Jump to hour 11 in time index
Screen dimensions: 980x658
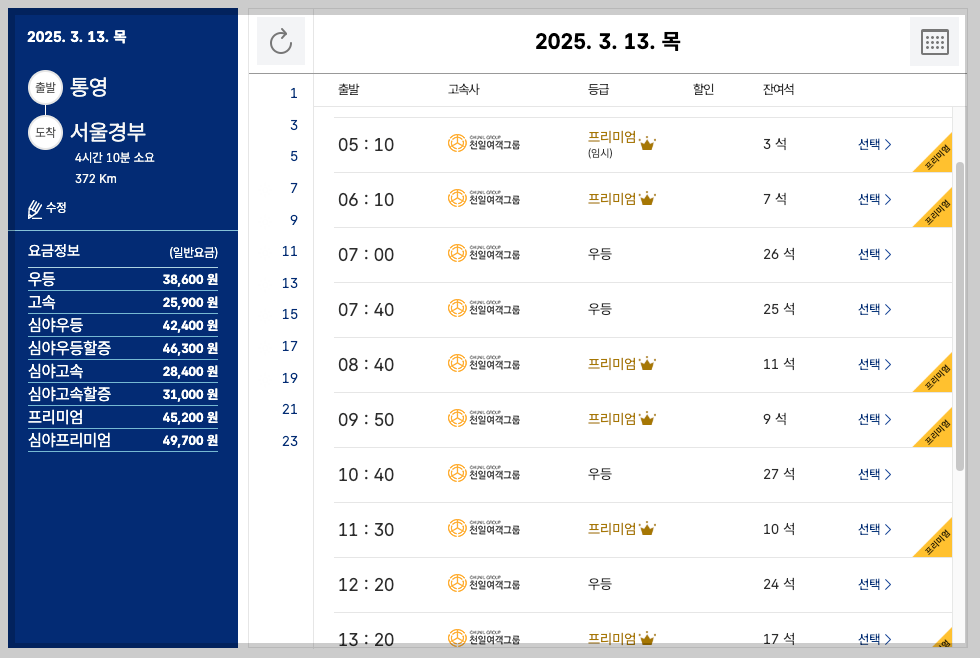289,251
